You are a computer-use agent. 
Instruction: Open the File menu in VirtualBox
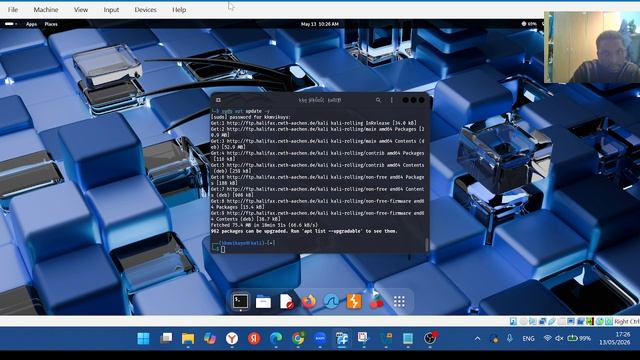(x=13, y=9)
